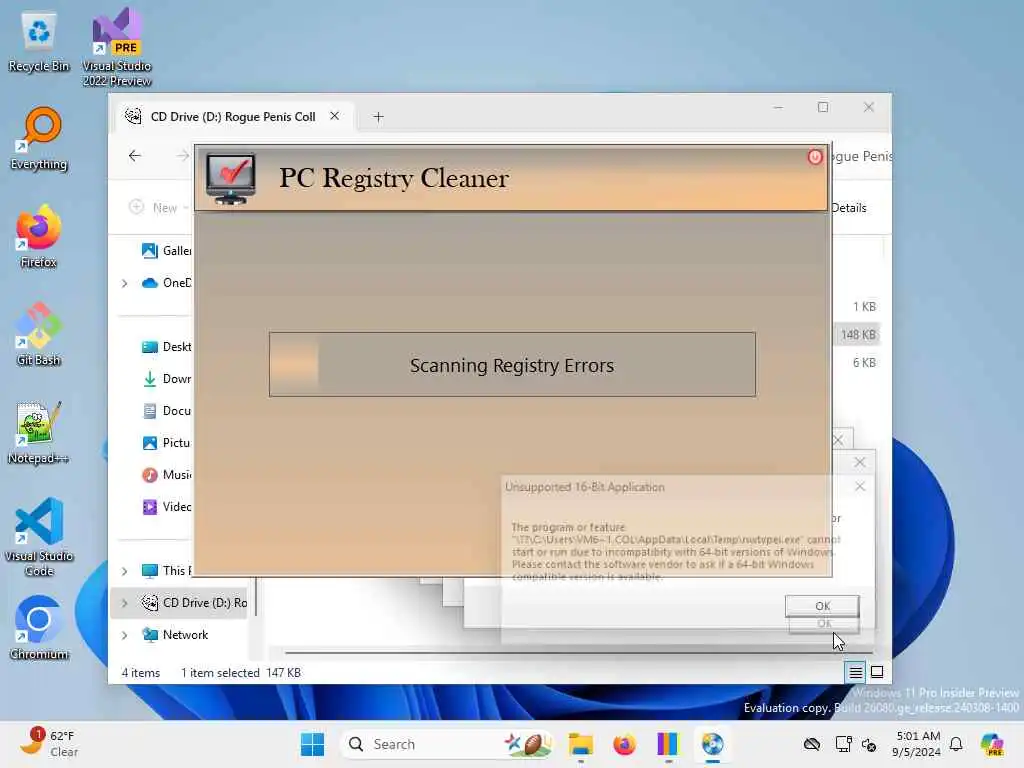Open the Visual Studio Code desktop shortcut
The image size is (1024, 768).
point(39,537)
